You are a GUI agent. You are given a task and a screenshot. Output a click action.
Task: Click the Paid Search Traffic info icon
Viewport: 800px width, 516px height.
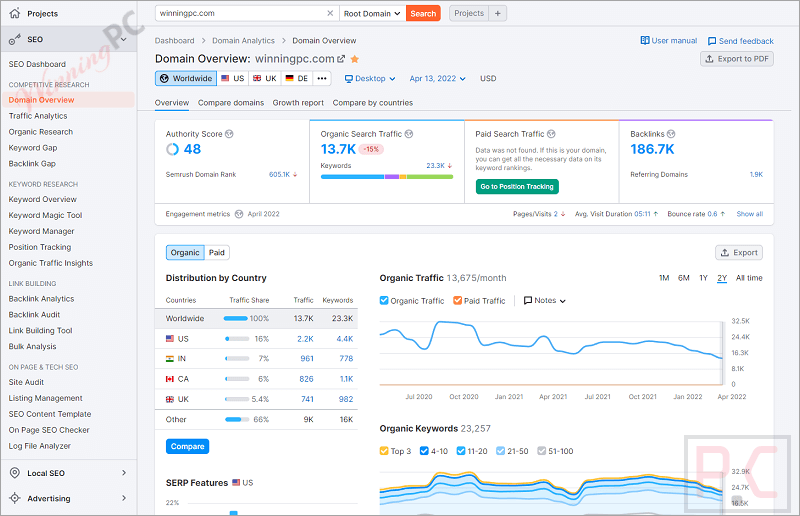click(551, 134)
